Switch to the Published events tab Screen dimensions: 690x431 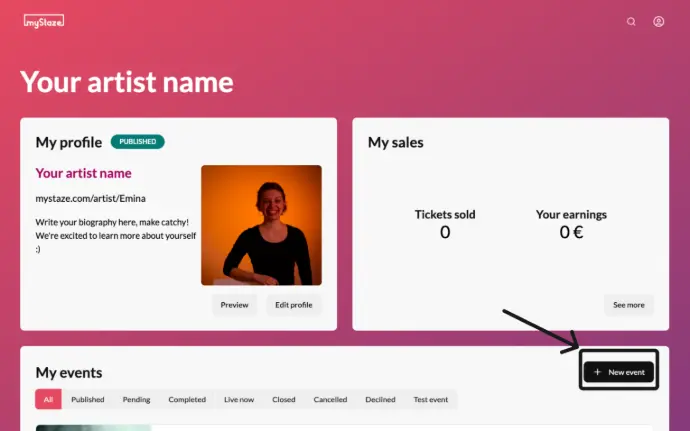88,399
